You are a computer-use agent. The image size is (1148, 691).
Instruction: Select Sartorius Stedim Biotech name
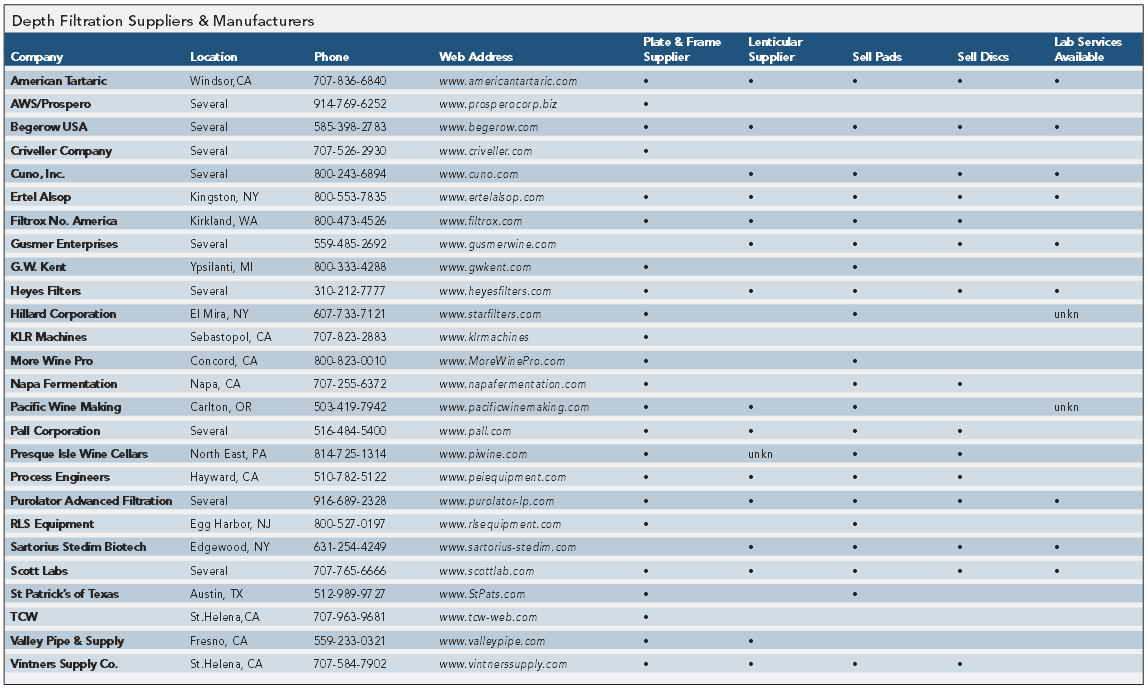(x=78, y=548)
